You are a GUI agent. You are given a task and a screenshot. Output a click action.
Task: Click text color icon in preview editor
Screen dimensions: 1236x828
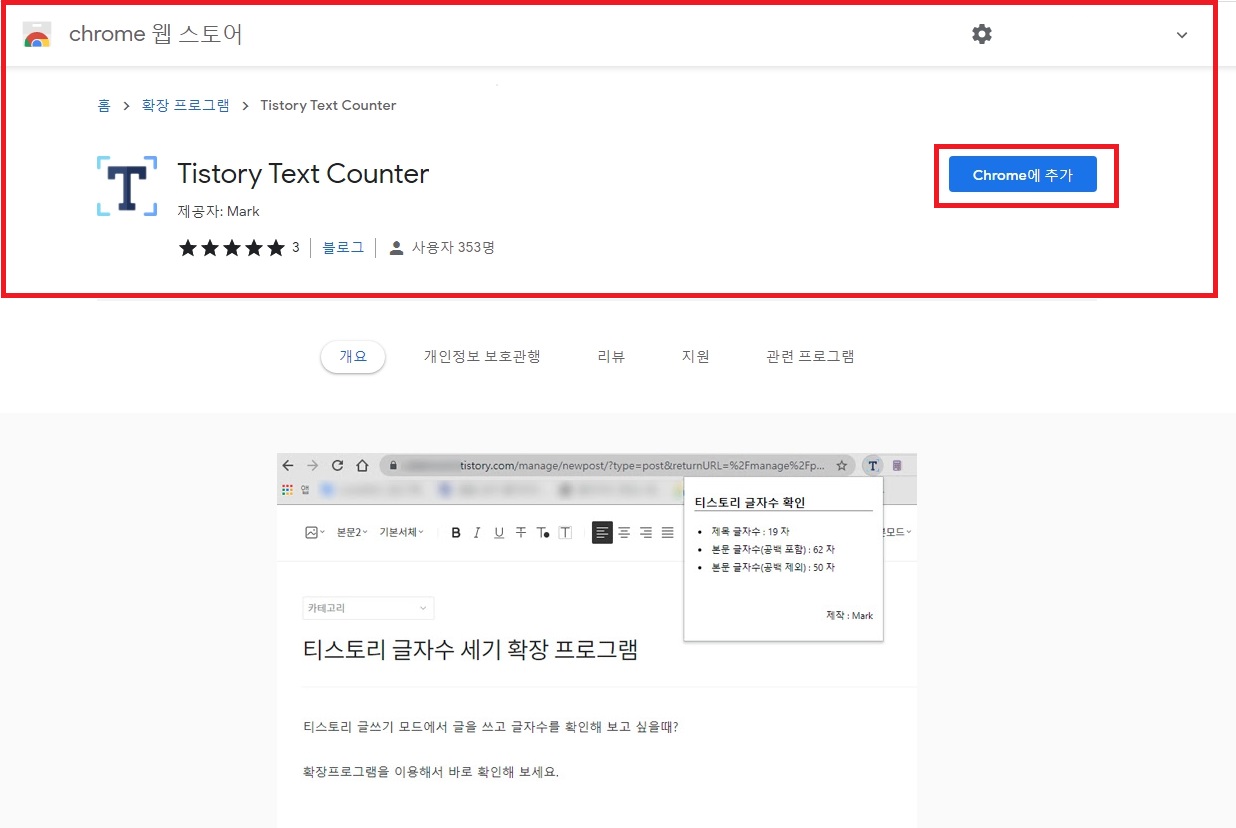543,533
